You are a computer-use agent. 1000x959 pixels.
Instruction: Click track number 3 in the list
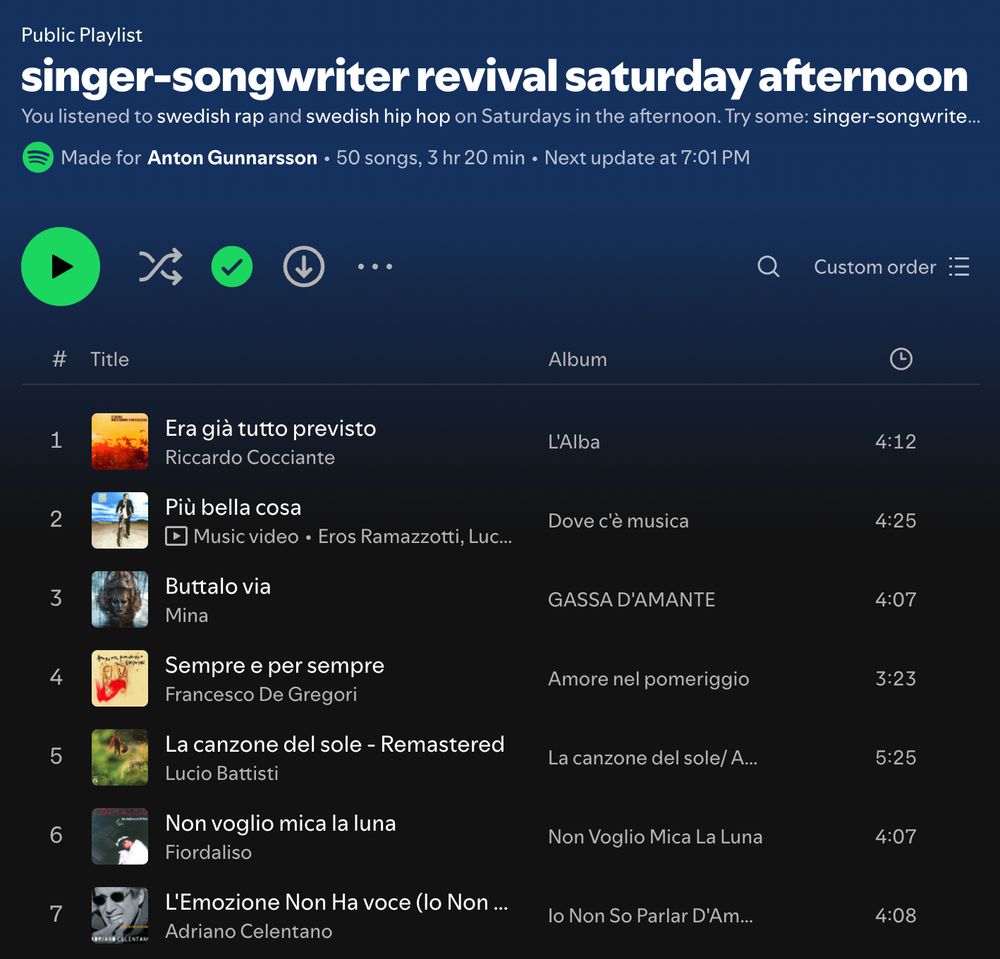point(56,599)
